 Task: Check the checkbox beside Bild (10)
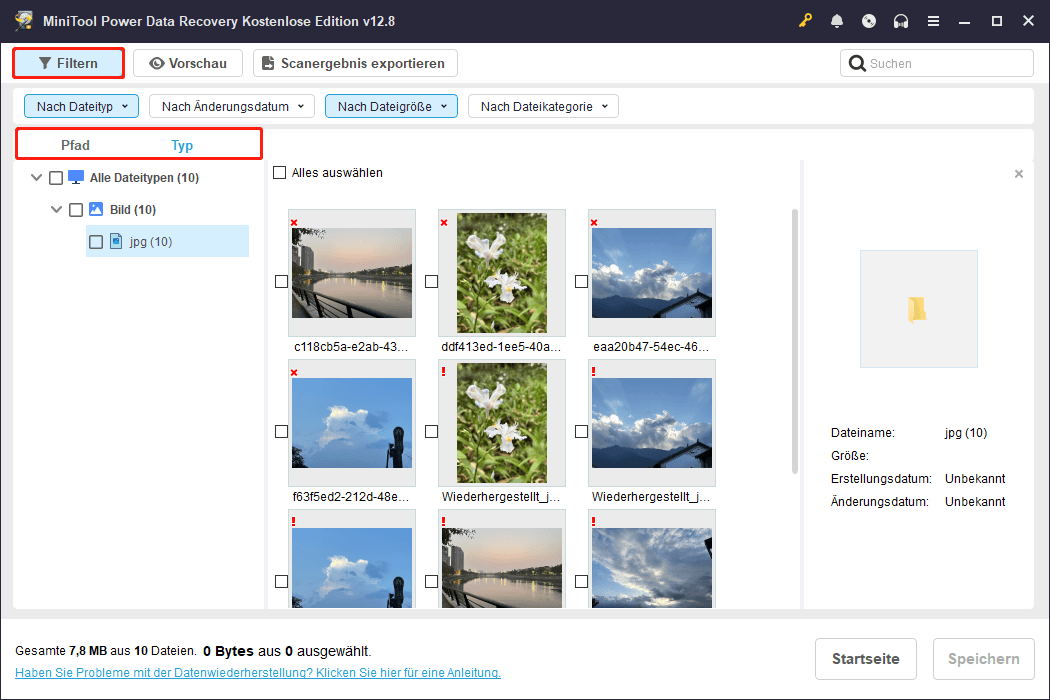click(x=76, y=209)
